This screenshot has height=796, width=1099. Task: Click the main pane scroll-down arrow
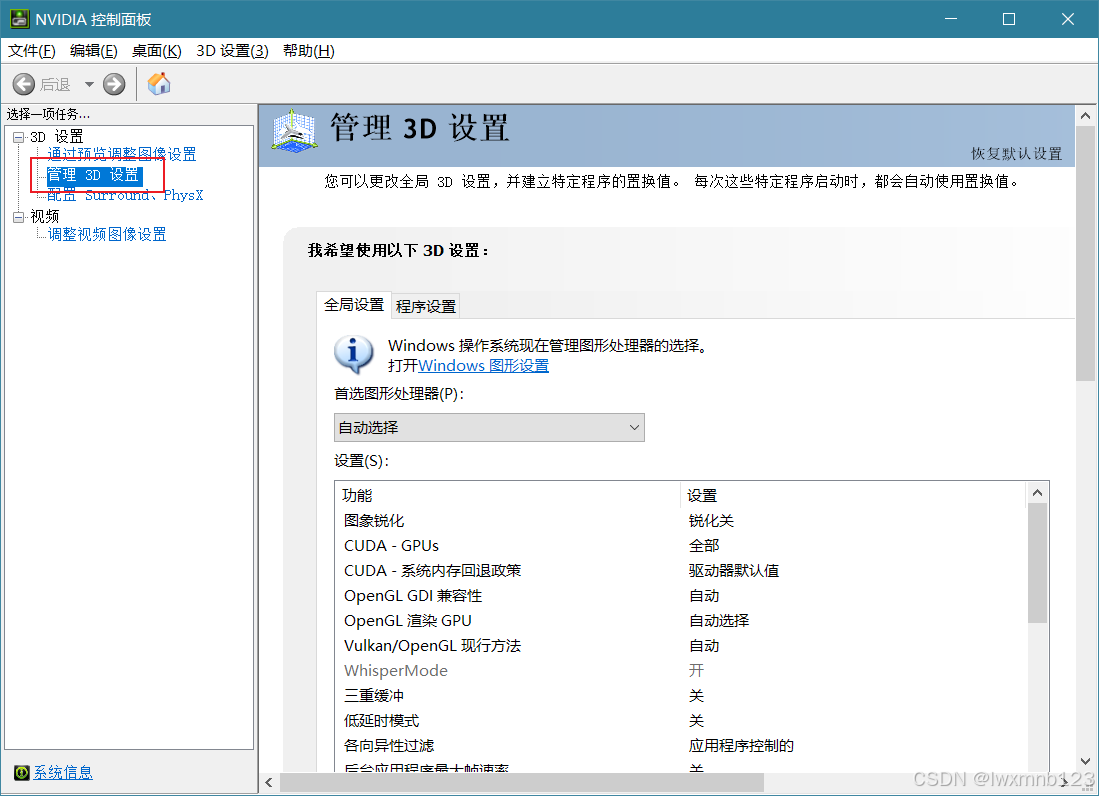pyautogui.click(x=1086, y=761)
